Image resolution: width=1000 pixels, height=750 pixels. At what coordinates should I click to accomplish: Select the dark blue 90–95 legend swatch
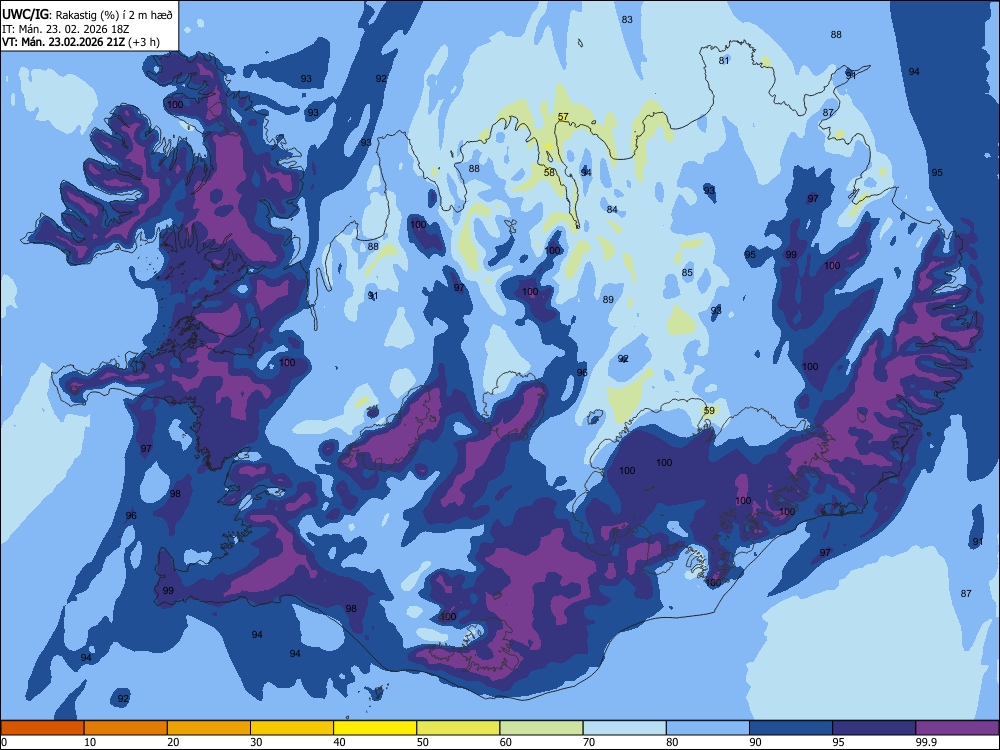point(791,728)
